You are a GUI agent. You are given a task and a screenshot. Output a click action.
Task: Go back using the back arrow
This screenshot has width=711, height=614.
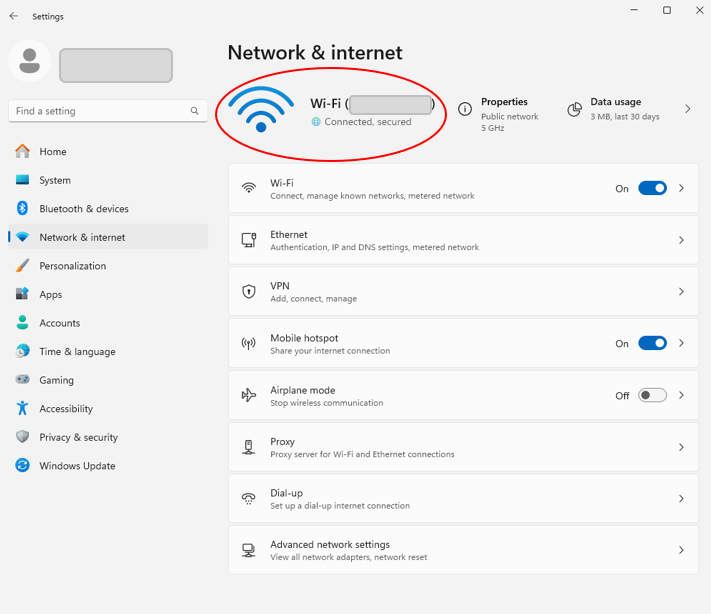[x=14, y=16]
